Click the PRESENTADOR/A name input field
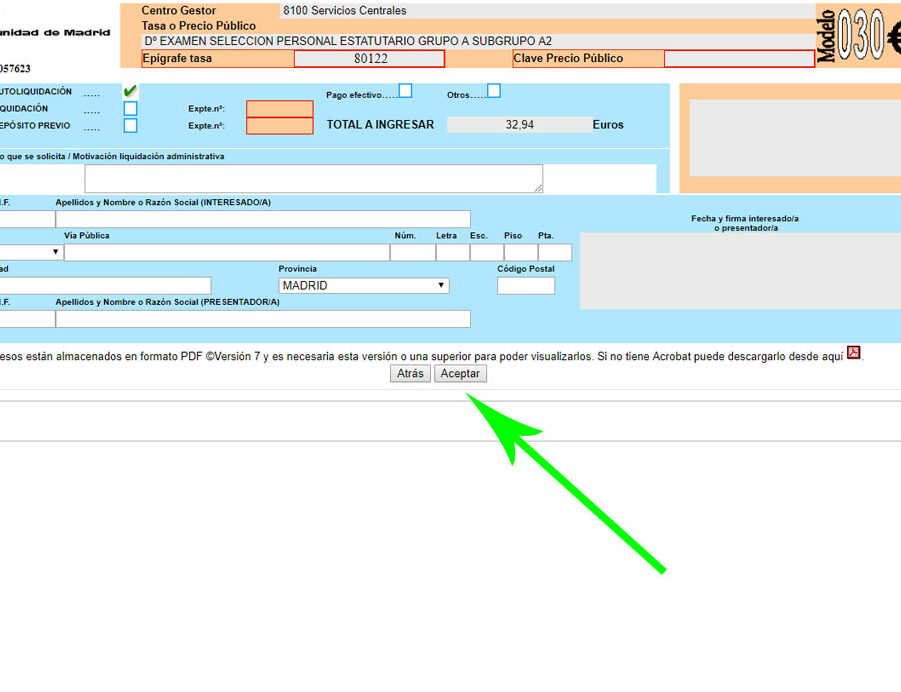The image size is (901, 692). tap(262, 319)
